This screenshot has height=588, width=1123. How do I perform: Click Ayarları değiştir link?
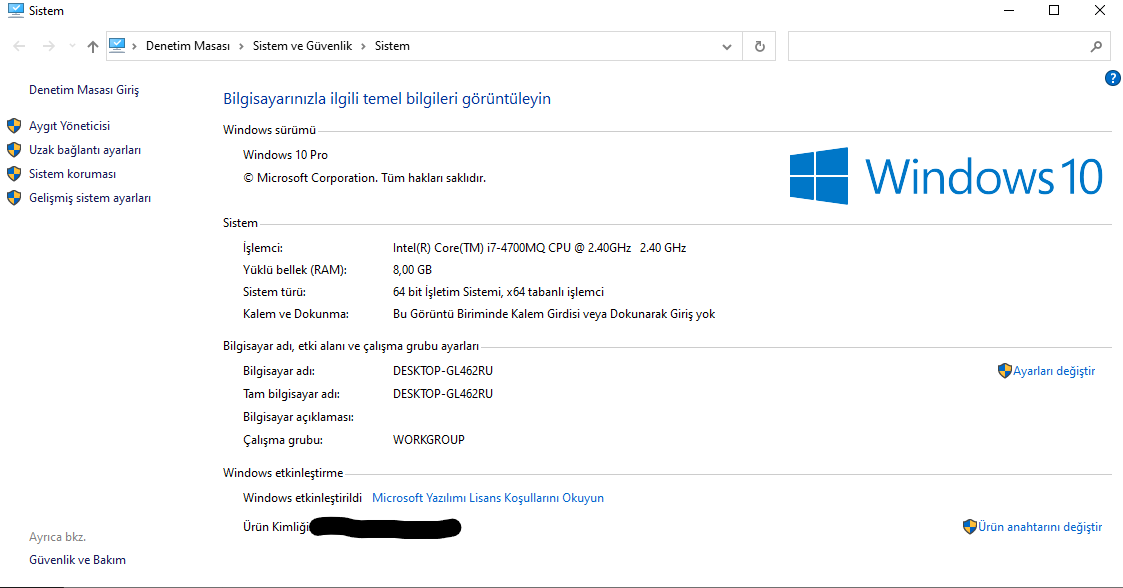point(1054,371)
